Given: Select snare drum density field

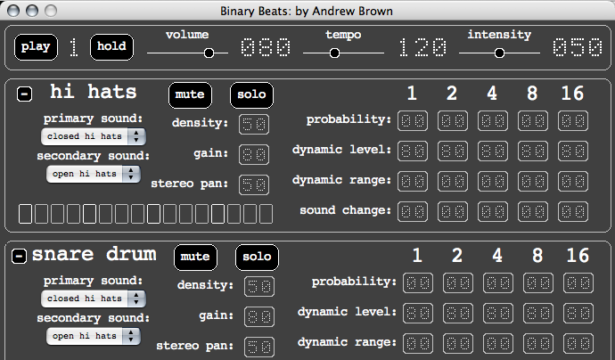Looking at the screenshot, I should point(259,287).
